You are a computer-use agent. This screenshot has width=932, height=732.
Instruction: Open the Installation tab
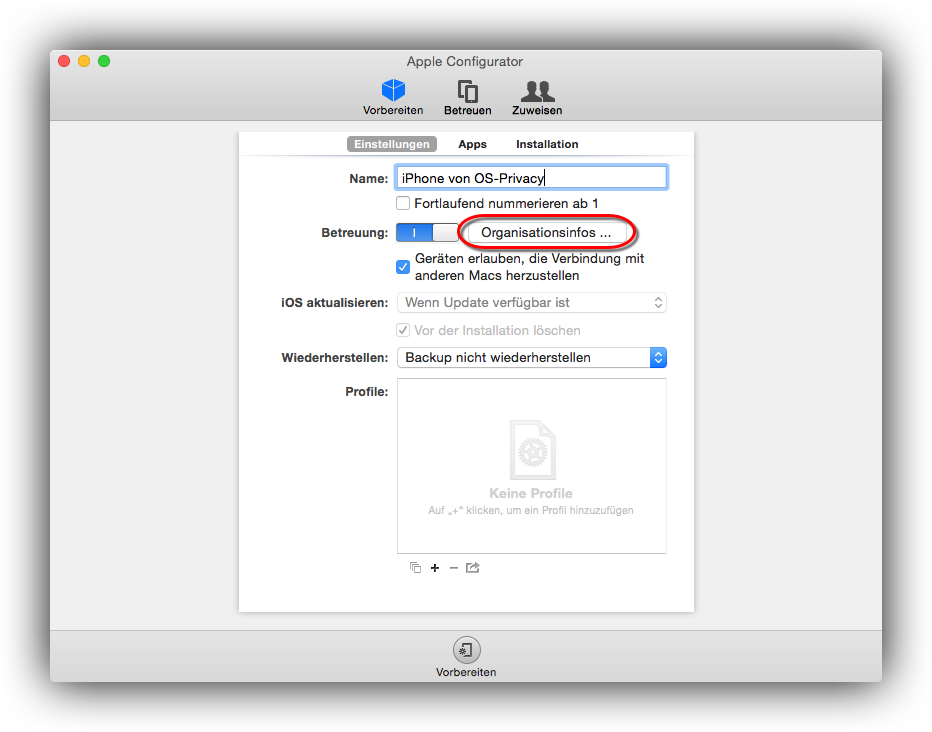click(x=547, y=144)
